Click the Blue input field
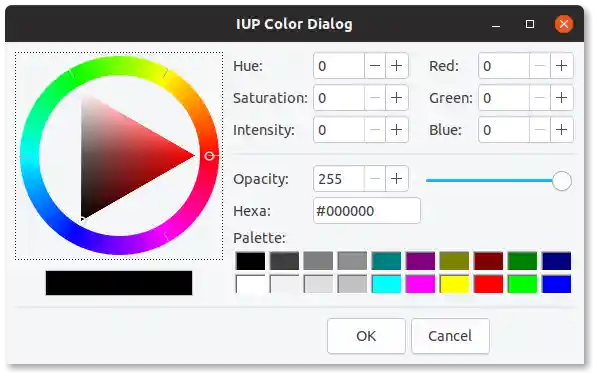 pos(504,130)
